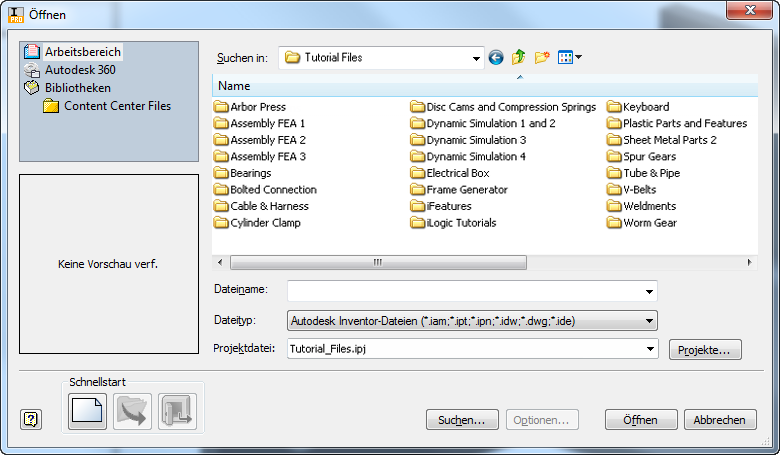Select Content Center Files library
The image size is (780, 455).
pos(107,106)
